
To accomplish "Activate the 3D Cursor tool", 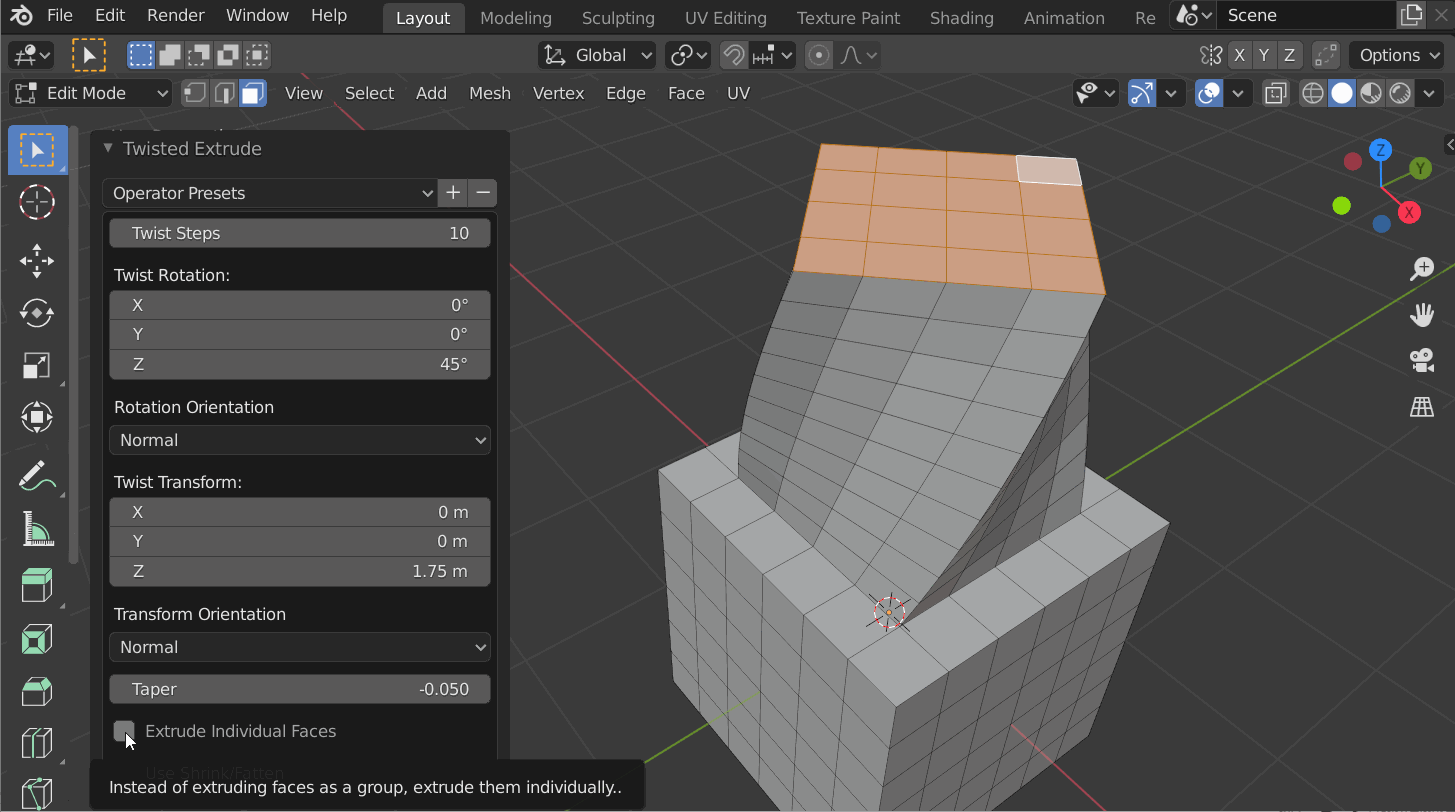I will click(x=37, y=202).
